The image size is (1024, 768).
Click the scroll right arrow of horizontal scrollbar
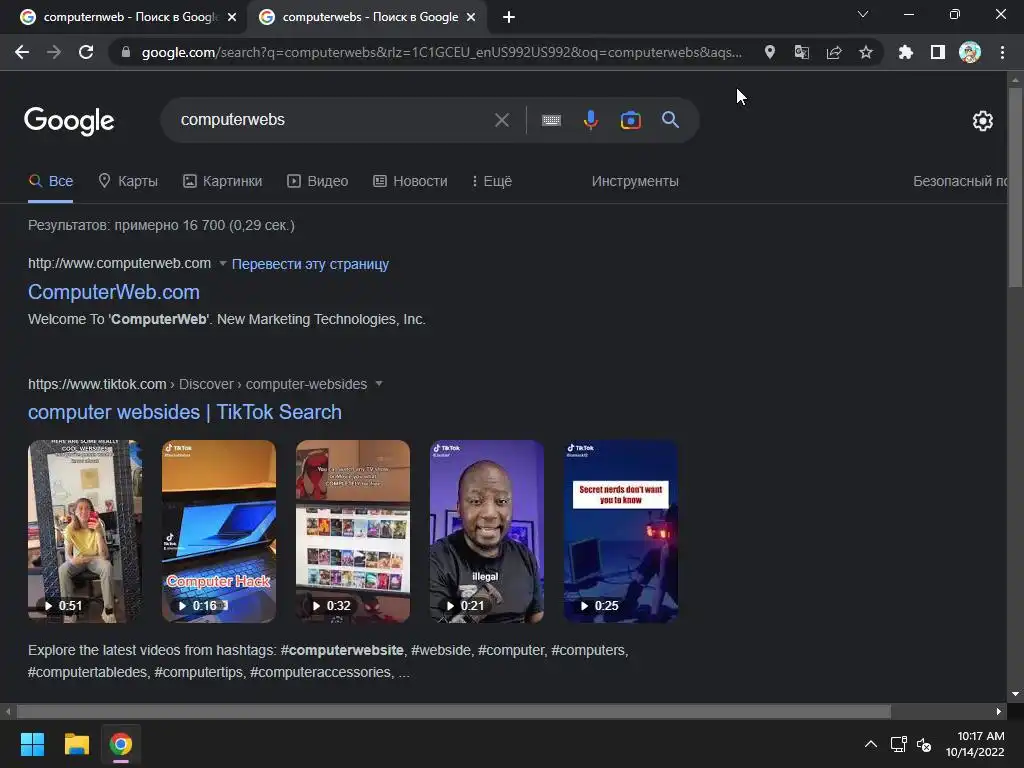[x=999, y=711]
